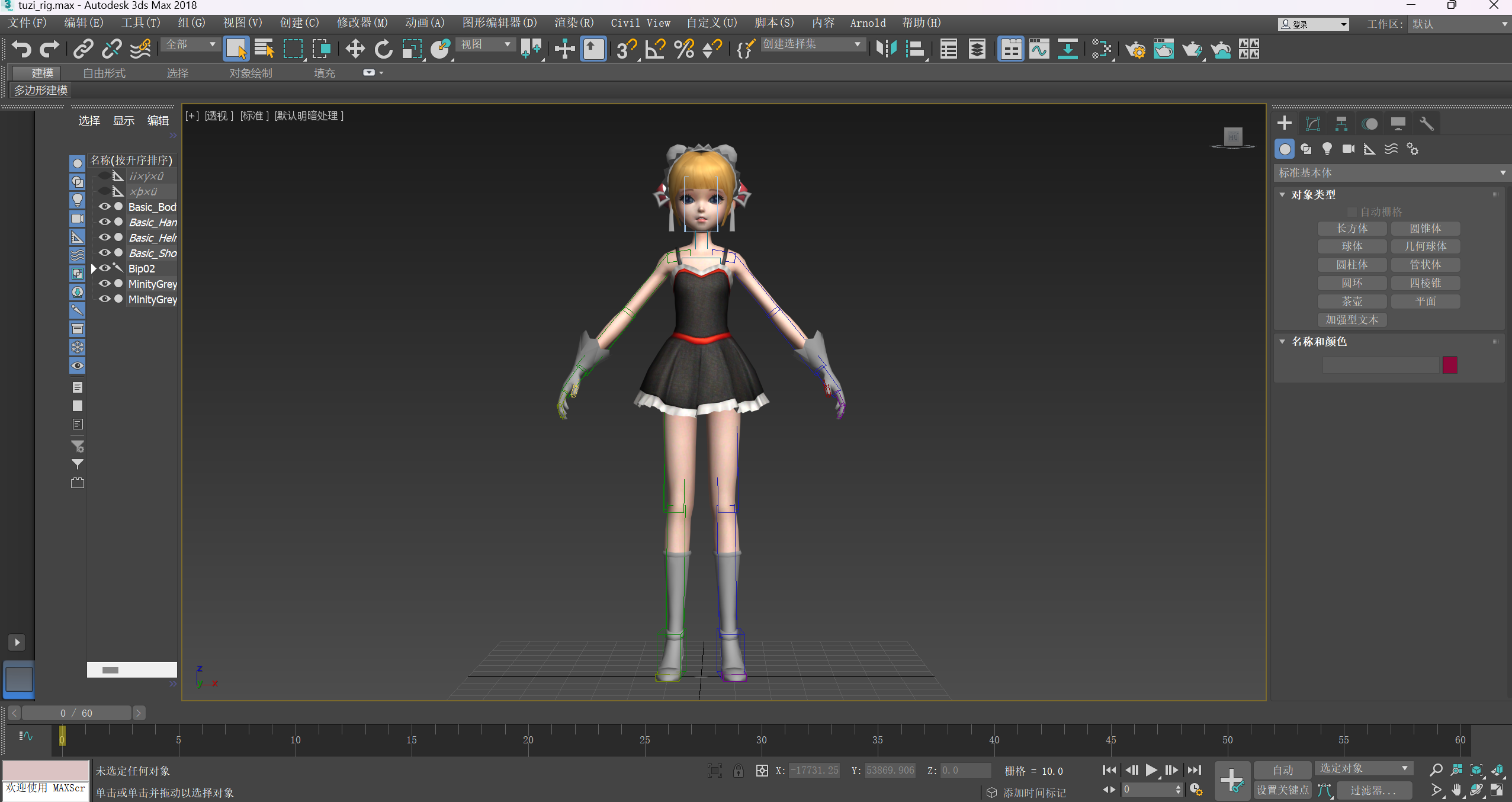Open the Select by Name tool
Screen dimensions: 1512x802
point(264,49)
